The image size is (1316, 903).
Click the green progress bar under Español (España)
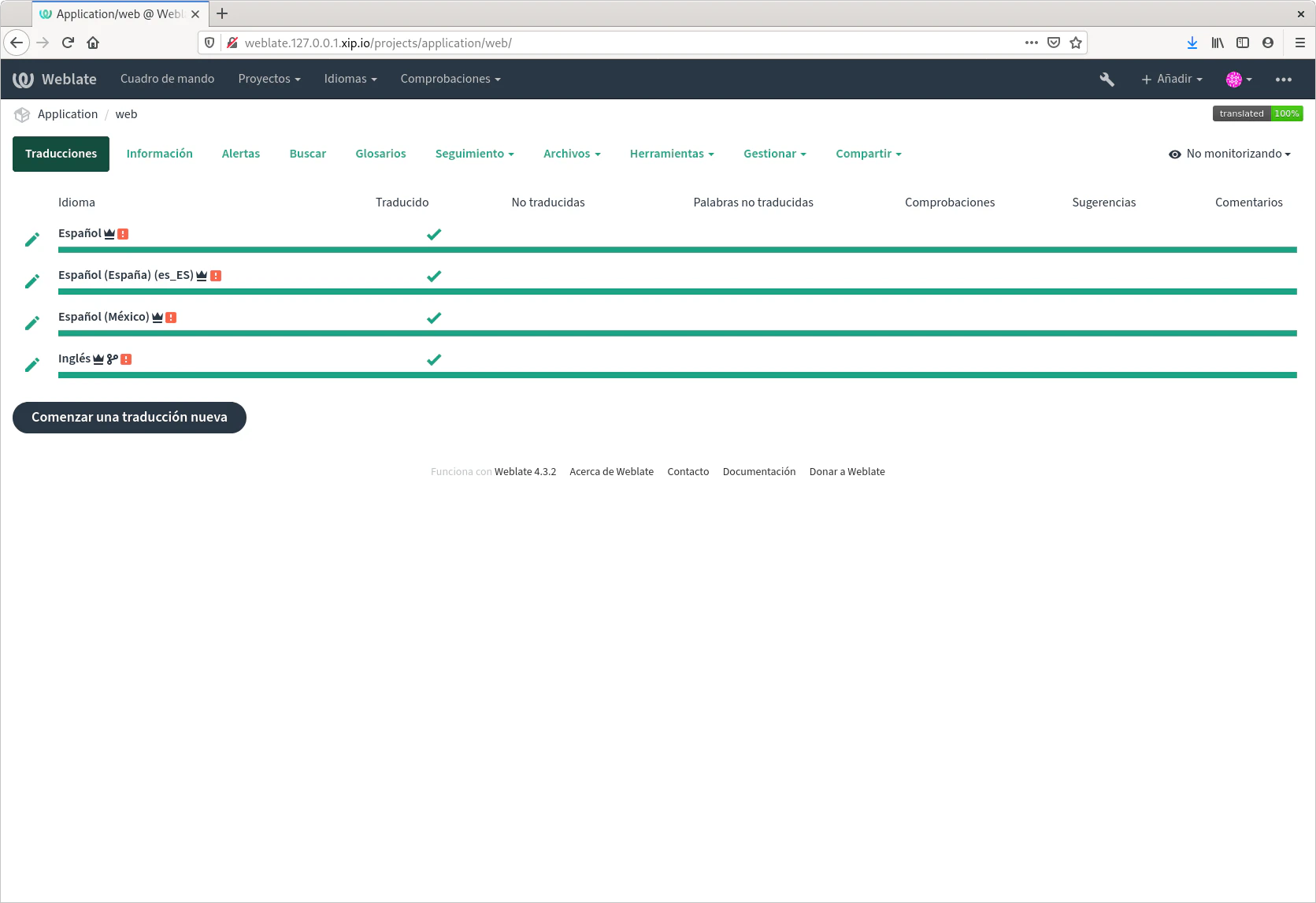click(677, 292)
